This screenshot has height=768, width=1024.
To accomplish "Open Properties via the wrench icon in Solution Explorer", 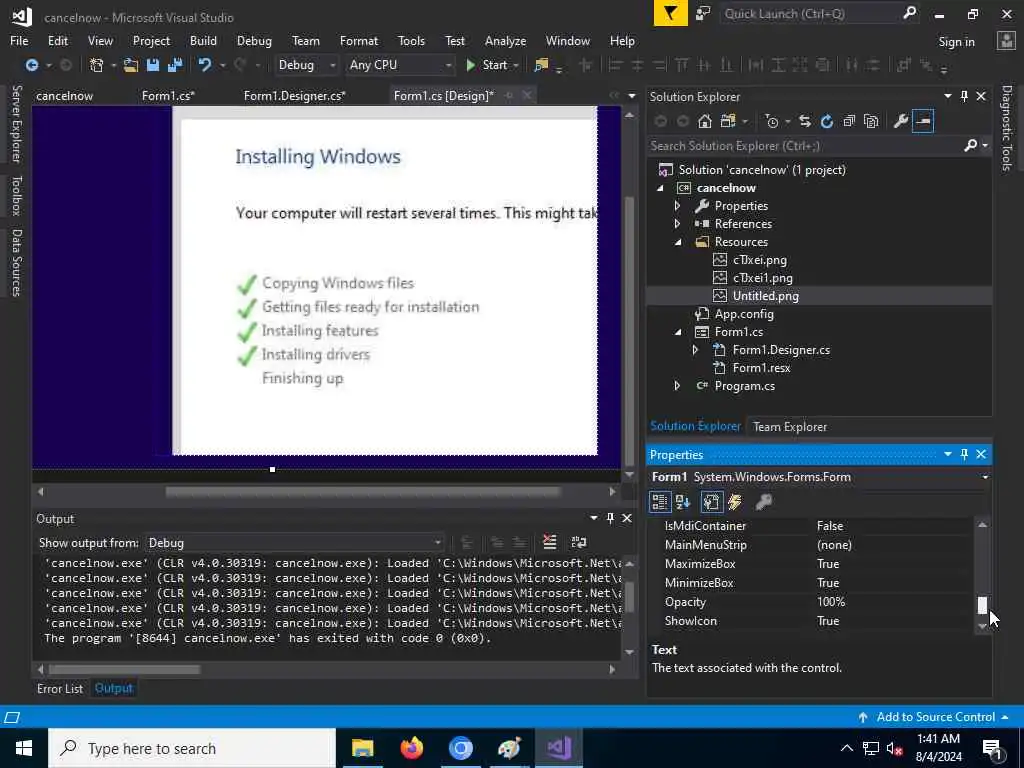I will click(901, 121).
